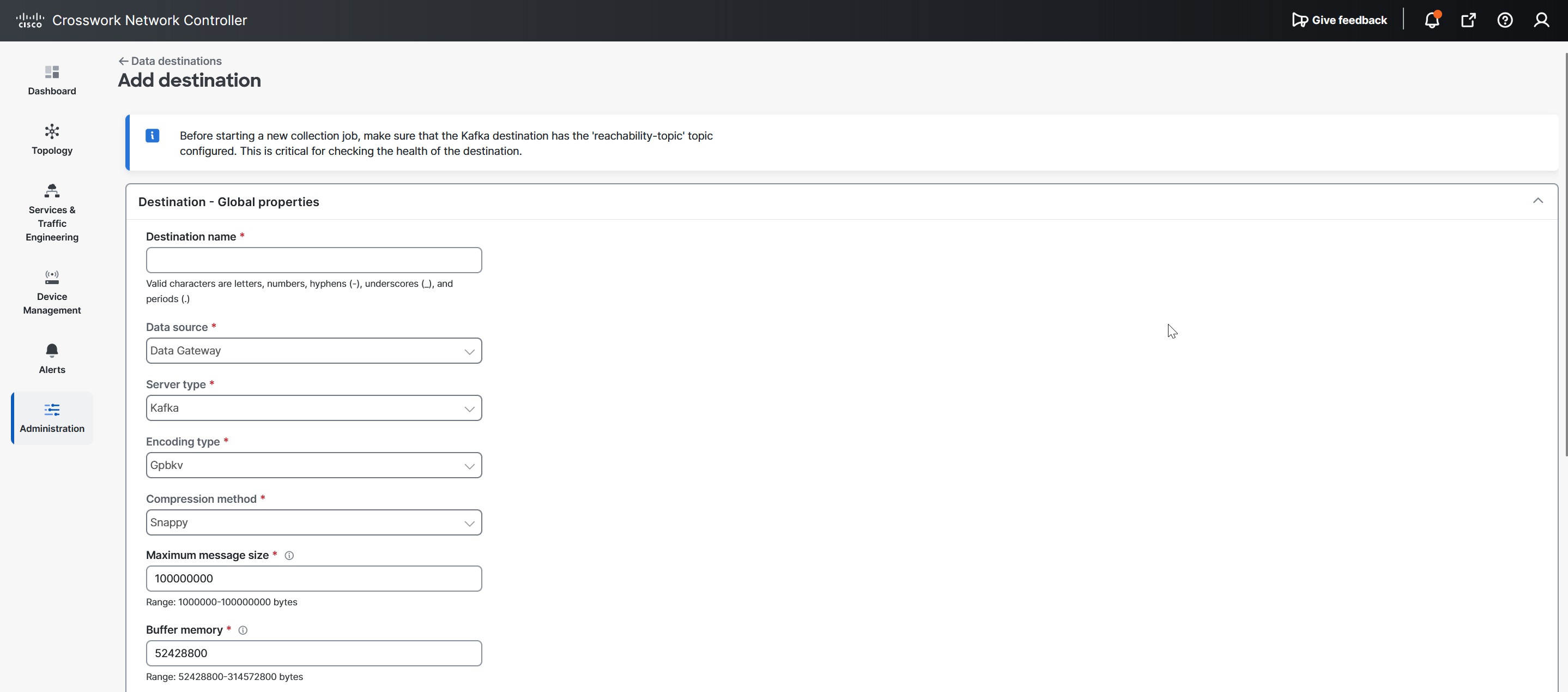View the Buffer memory info tooltip

[243, 630]
